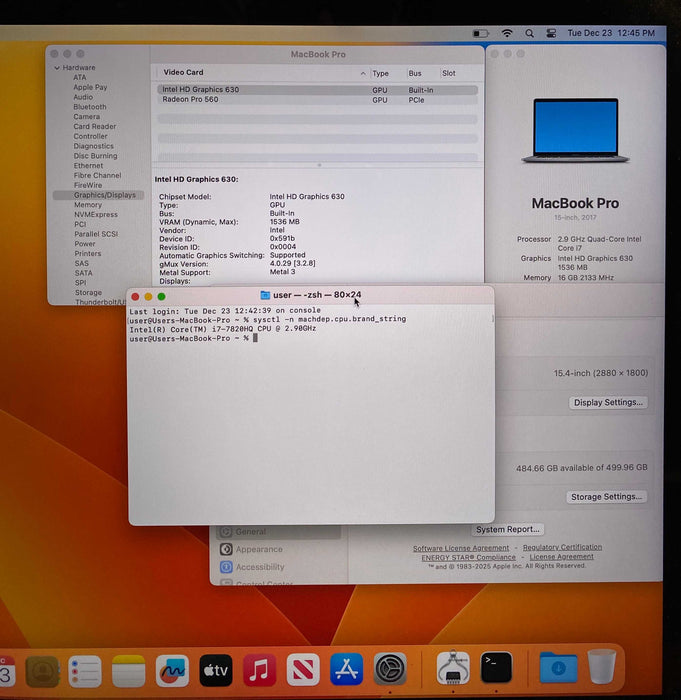
Task: Click the folder proxy icon in Terminal title
Action: pyautogui.click(x=265, y=295)
